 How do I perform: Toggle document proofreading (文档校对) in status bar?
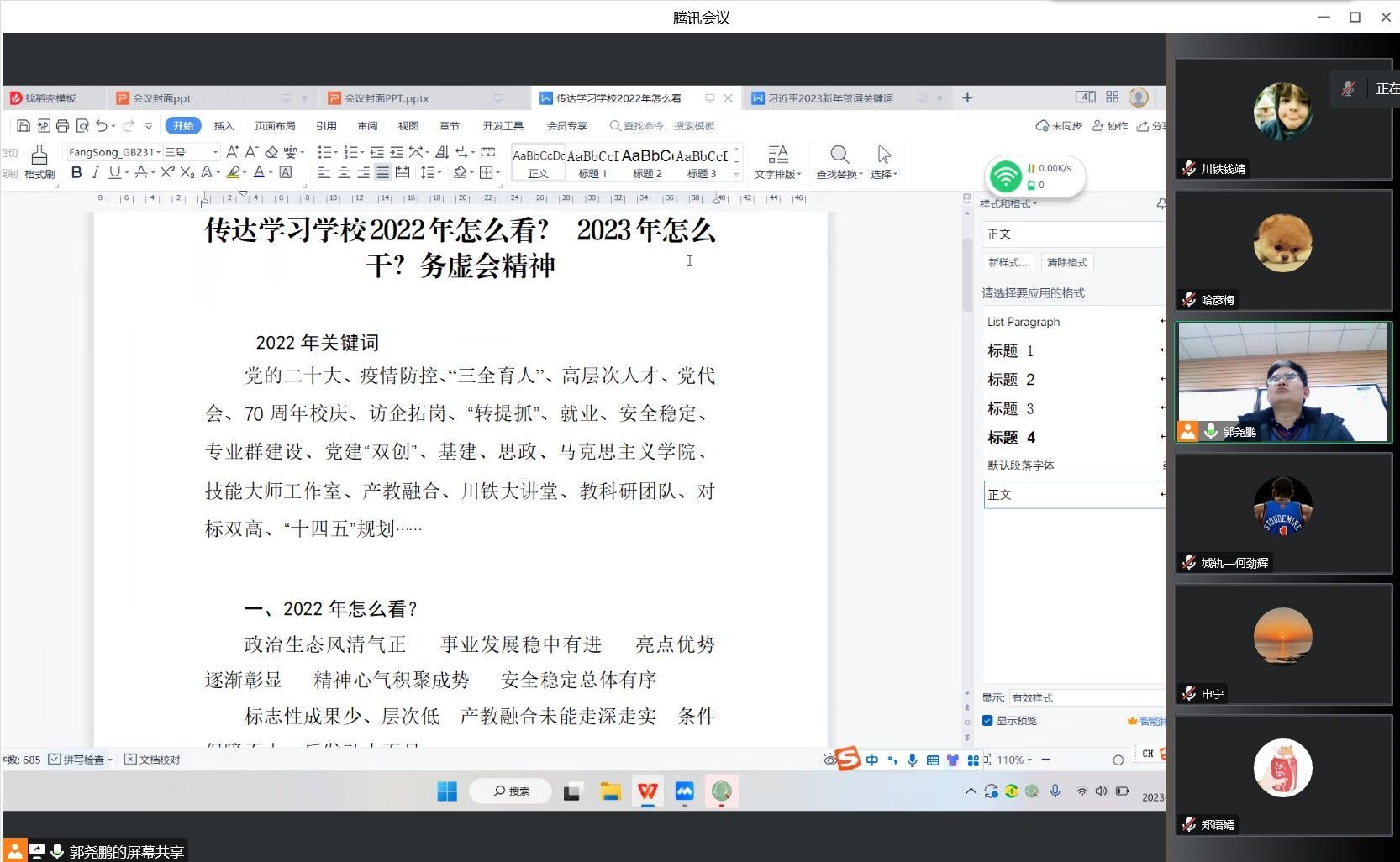pos(152,760)
